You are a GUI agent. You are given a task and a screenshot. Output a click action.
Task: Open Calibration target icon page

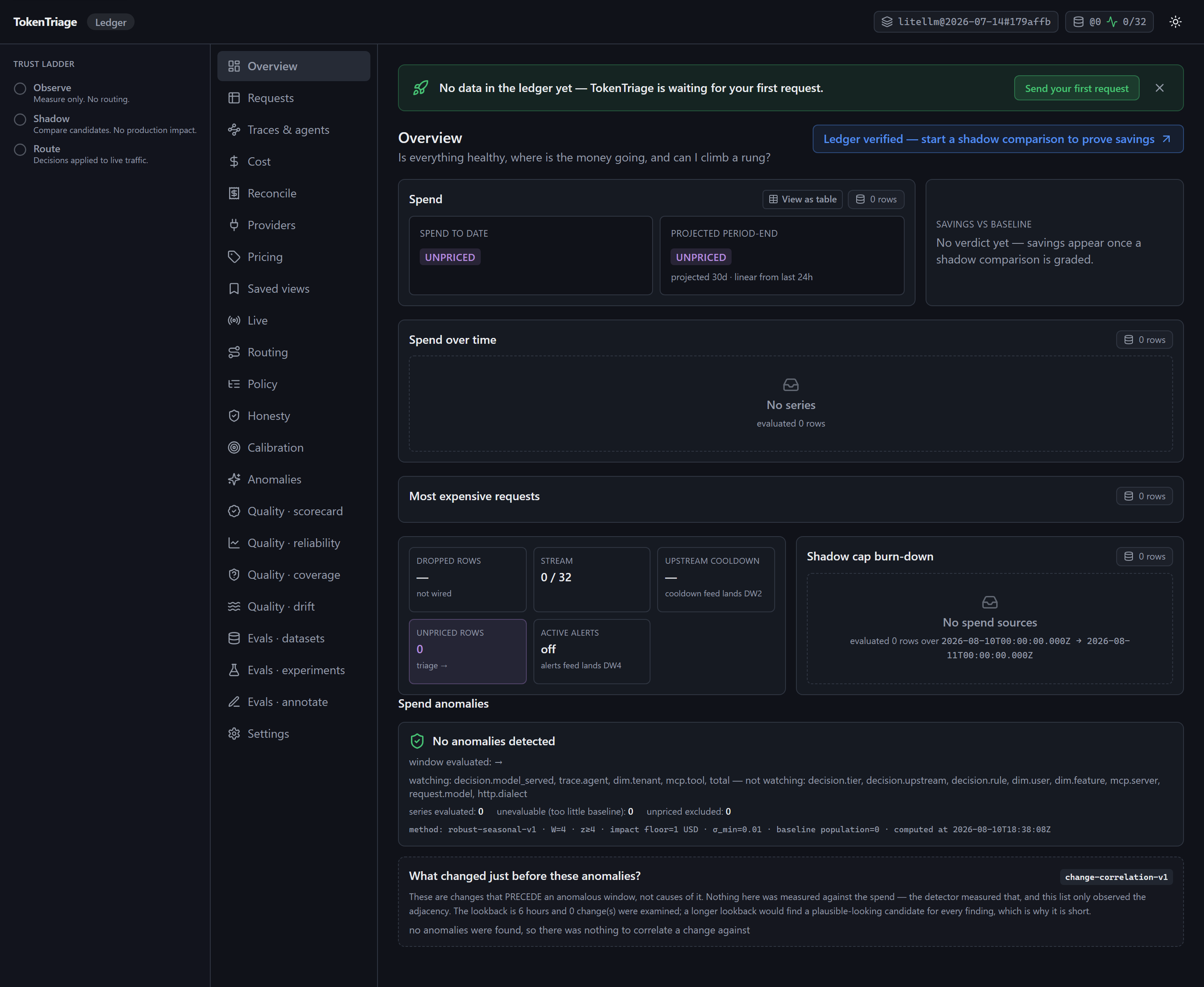click(234, 447)
